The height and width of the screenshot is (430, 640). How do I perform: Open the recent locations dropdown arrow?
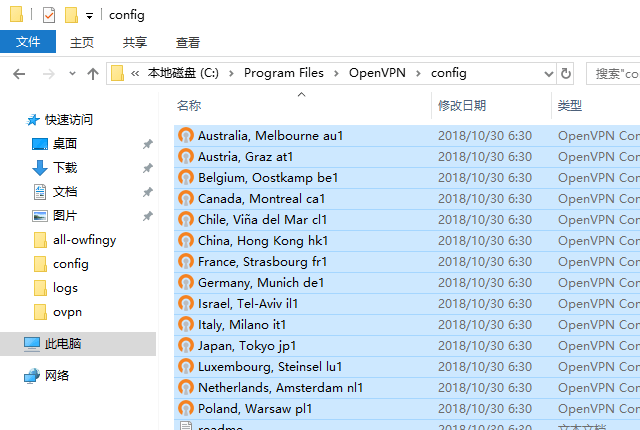pos(72,74)
